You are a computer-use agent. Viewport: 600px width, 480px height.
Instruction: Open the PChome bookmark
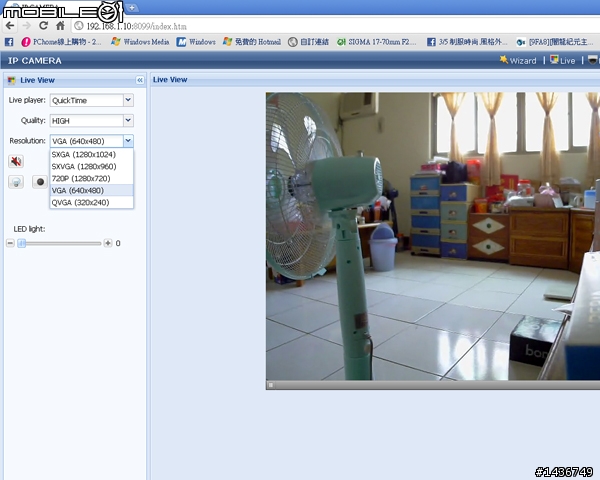point(62,42)
